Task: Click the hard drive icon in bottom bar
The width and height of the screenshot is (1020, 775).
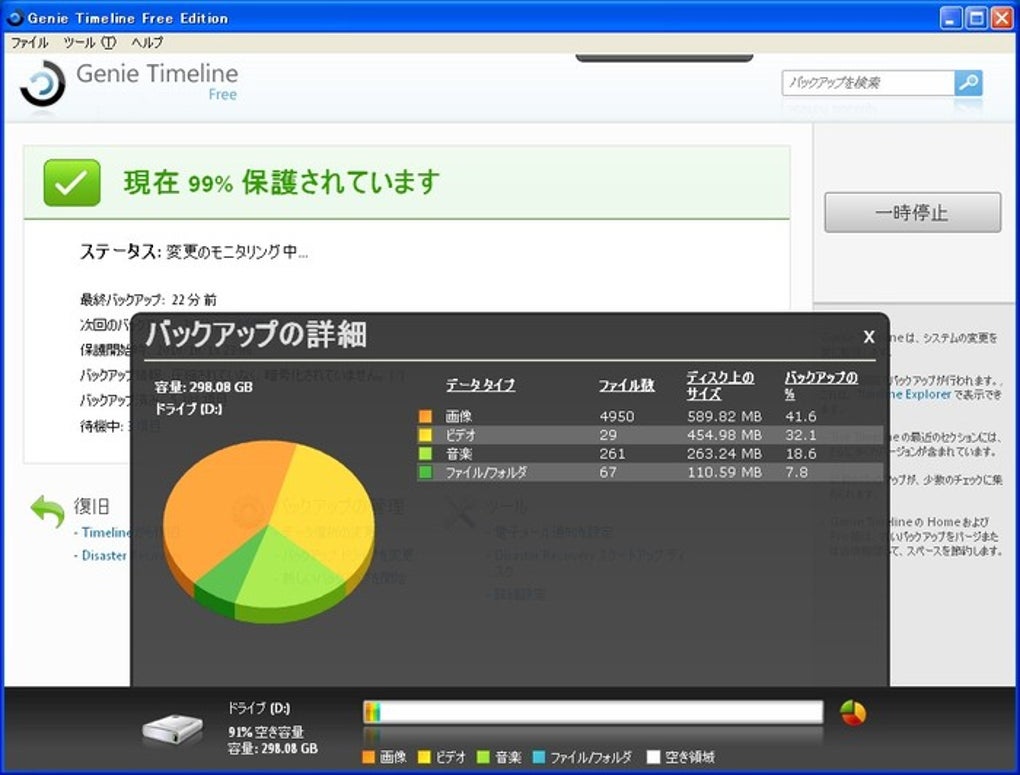Action: (173, 729)
